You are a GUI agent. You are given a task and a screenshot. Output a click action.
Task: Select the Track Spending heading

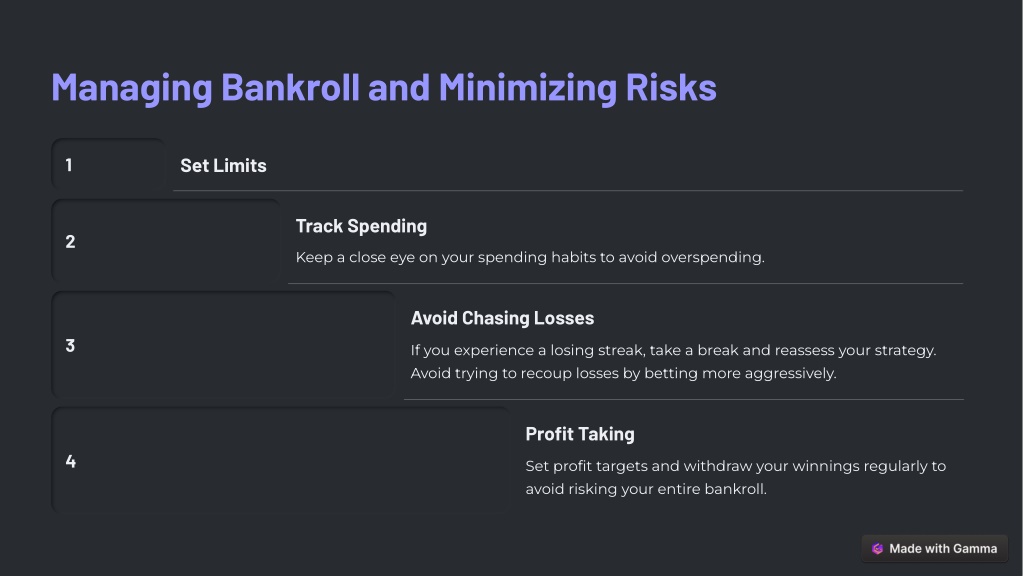point(361,226)
